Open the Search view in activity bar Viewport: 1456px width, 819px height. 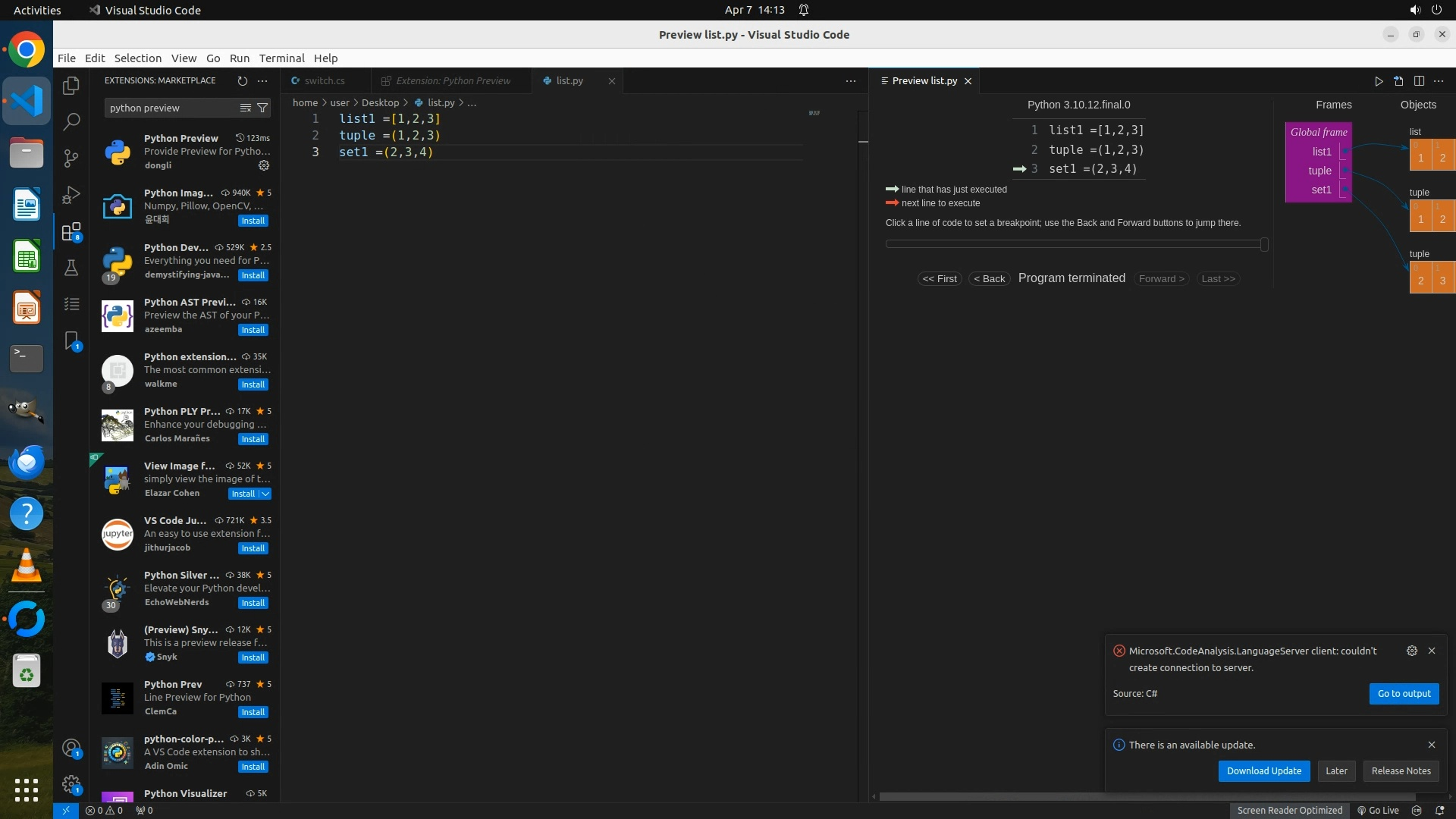[x=71, y=121]
